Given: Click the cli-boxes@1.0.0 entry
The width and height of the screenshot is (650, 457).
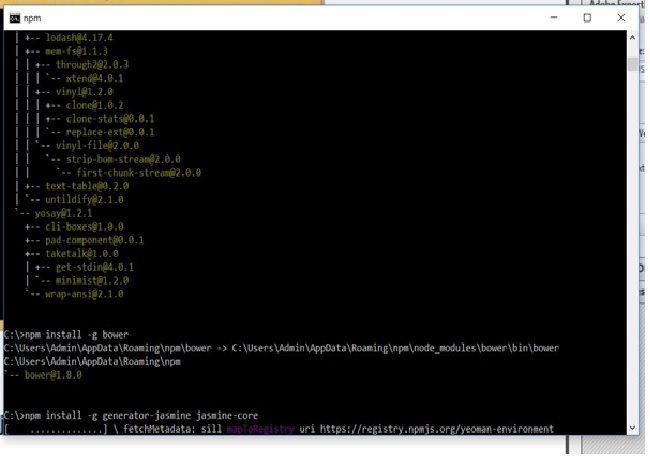Looking at the screenshot, I should [x=84, y=227].
